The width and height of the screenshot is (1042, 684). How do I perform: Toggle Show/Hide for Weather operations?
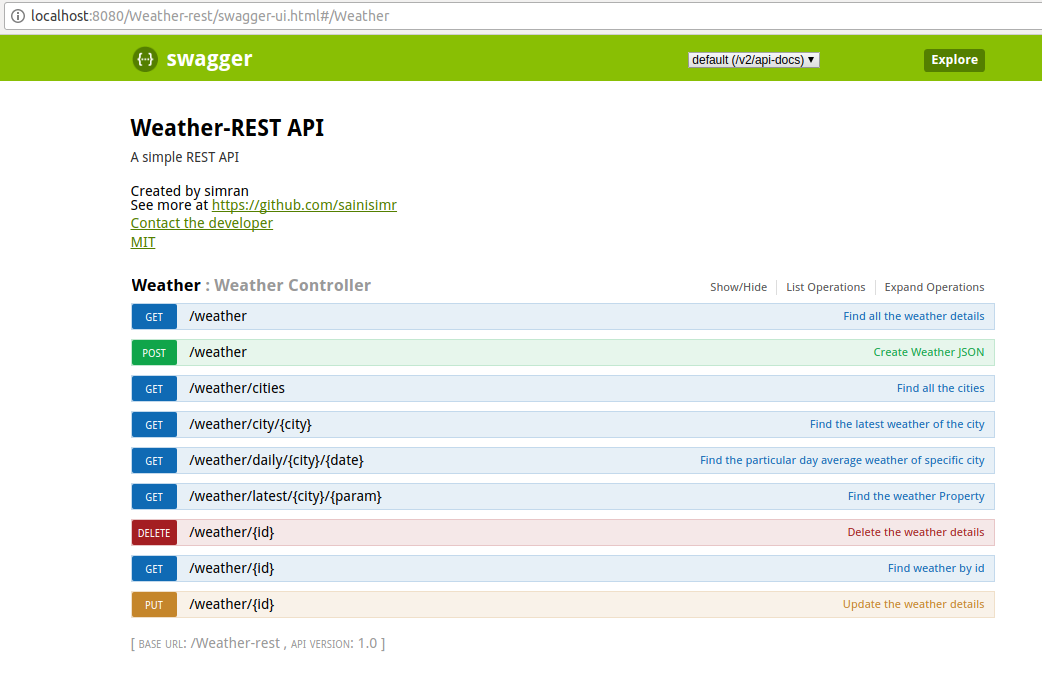(738, 287)
